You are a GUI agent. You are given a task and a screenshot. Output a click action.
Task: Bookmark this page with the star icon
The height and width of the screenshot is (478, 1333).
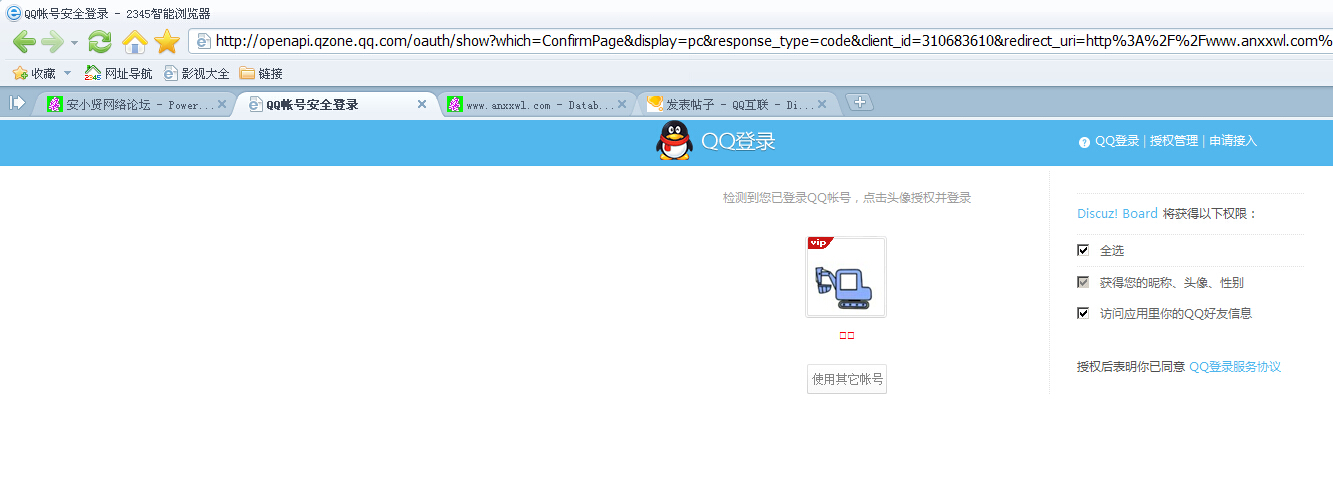click(x=167, y=41)
